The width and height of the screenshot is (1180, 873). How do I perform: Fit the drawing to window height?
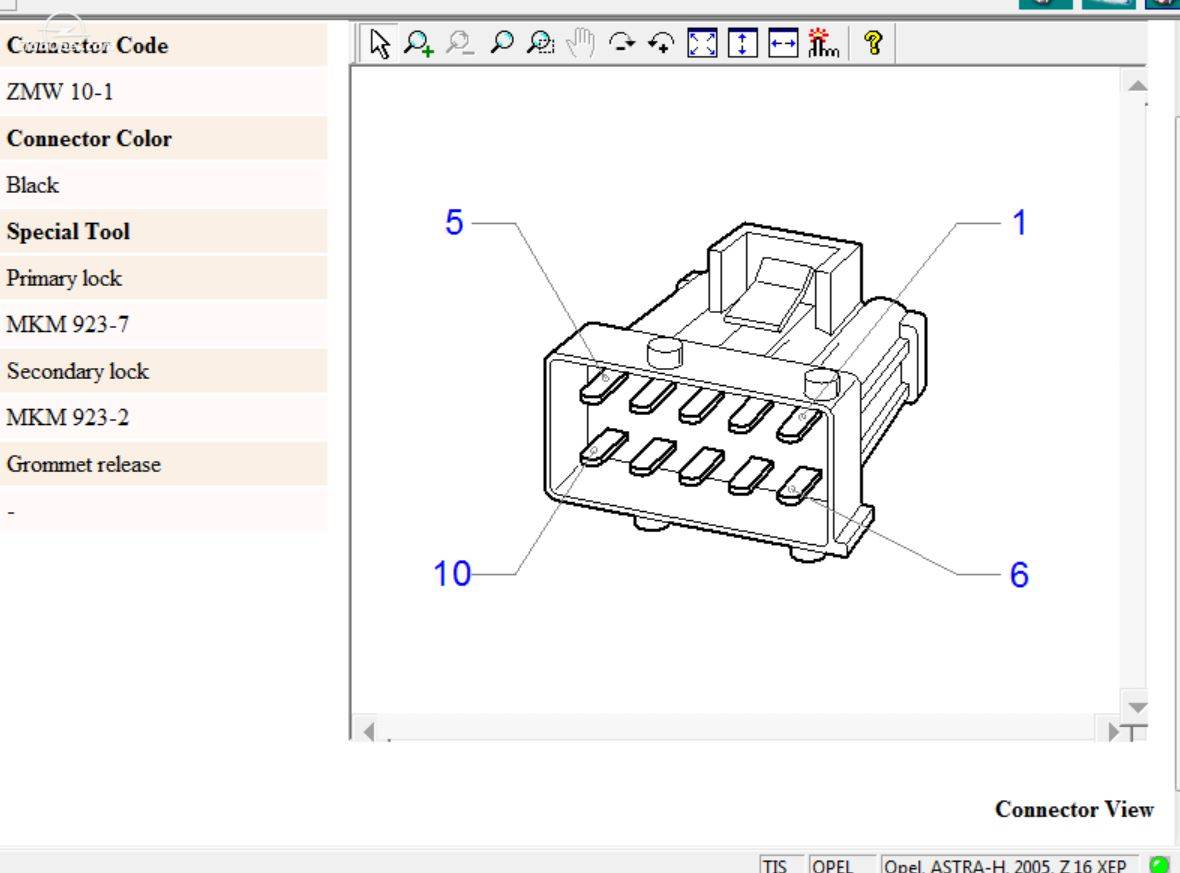pos(743,43)
